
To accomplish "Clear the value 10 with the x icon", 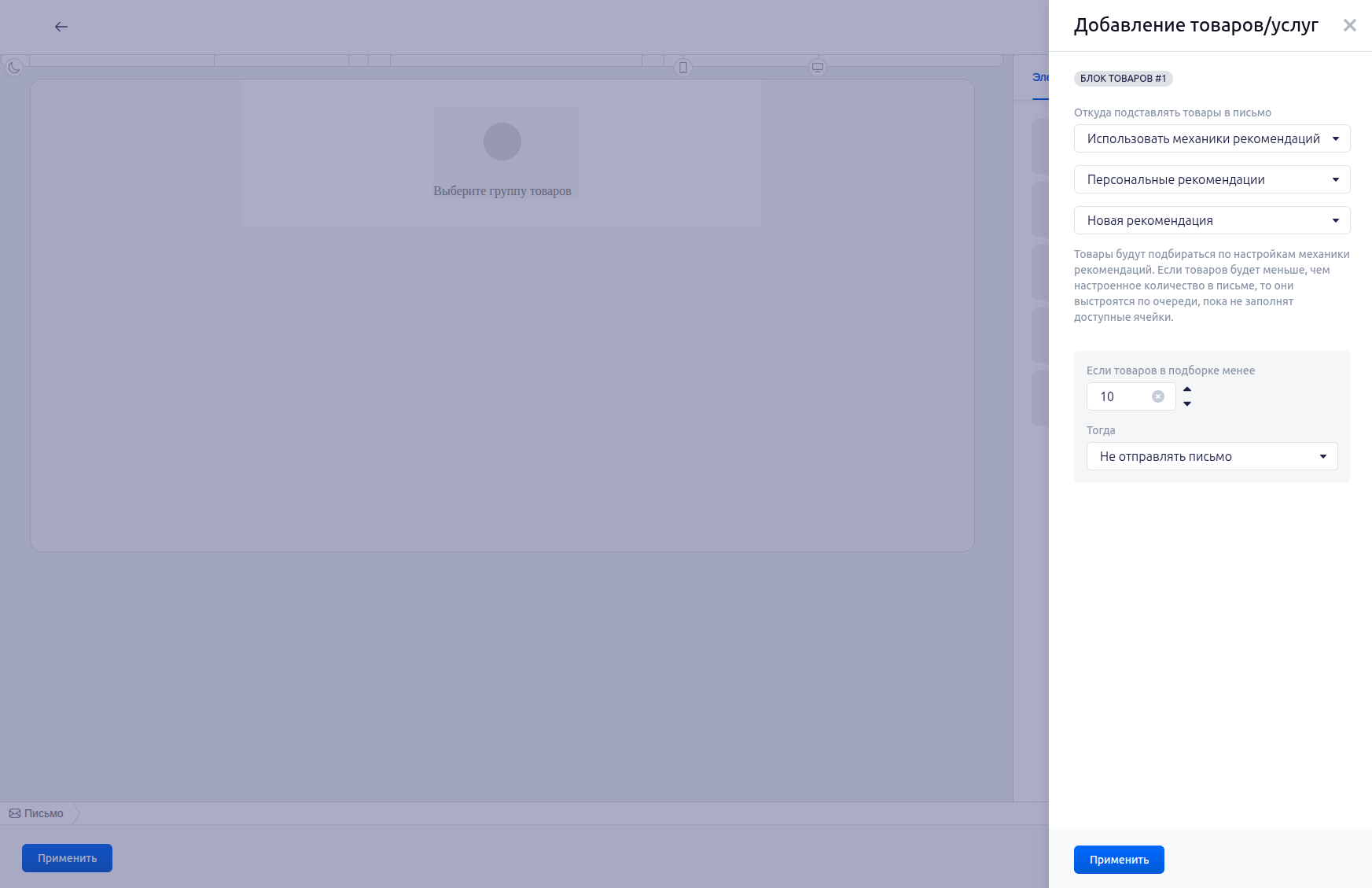I will [1158, 396].
